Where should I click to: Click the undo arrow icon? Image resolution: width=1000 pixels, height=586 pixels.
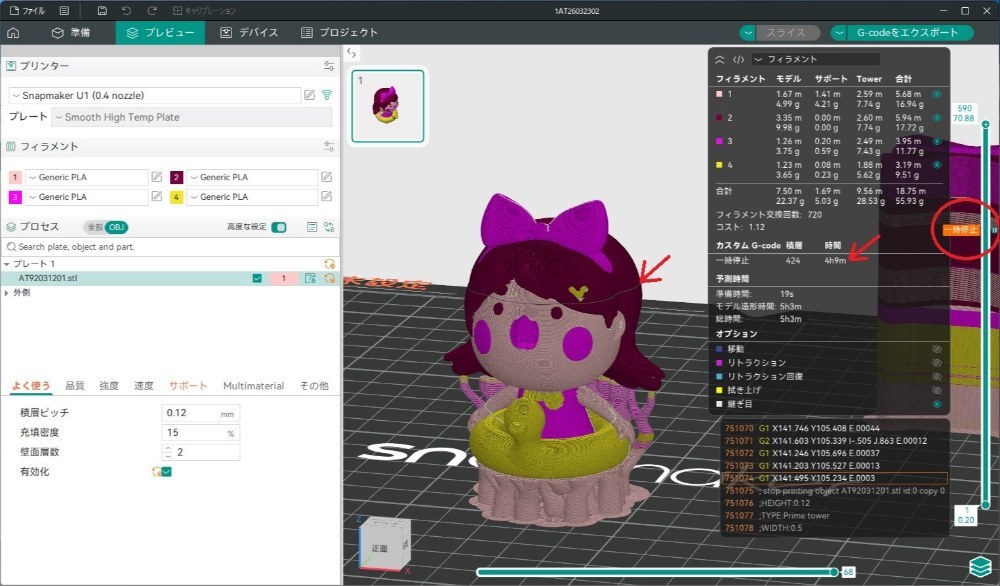tap(126, 11)
